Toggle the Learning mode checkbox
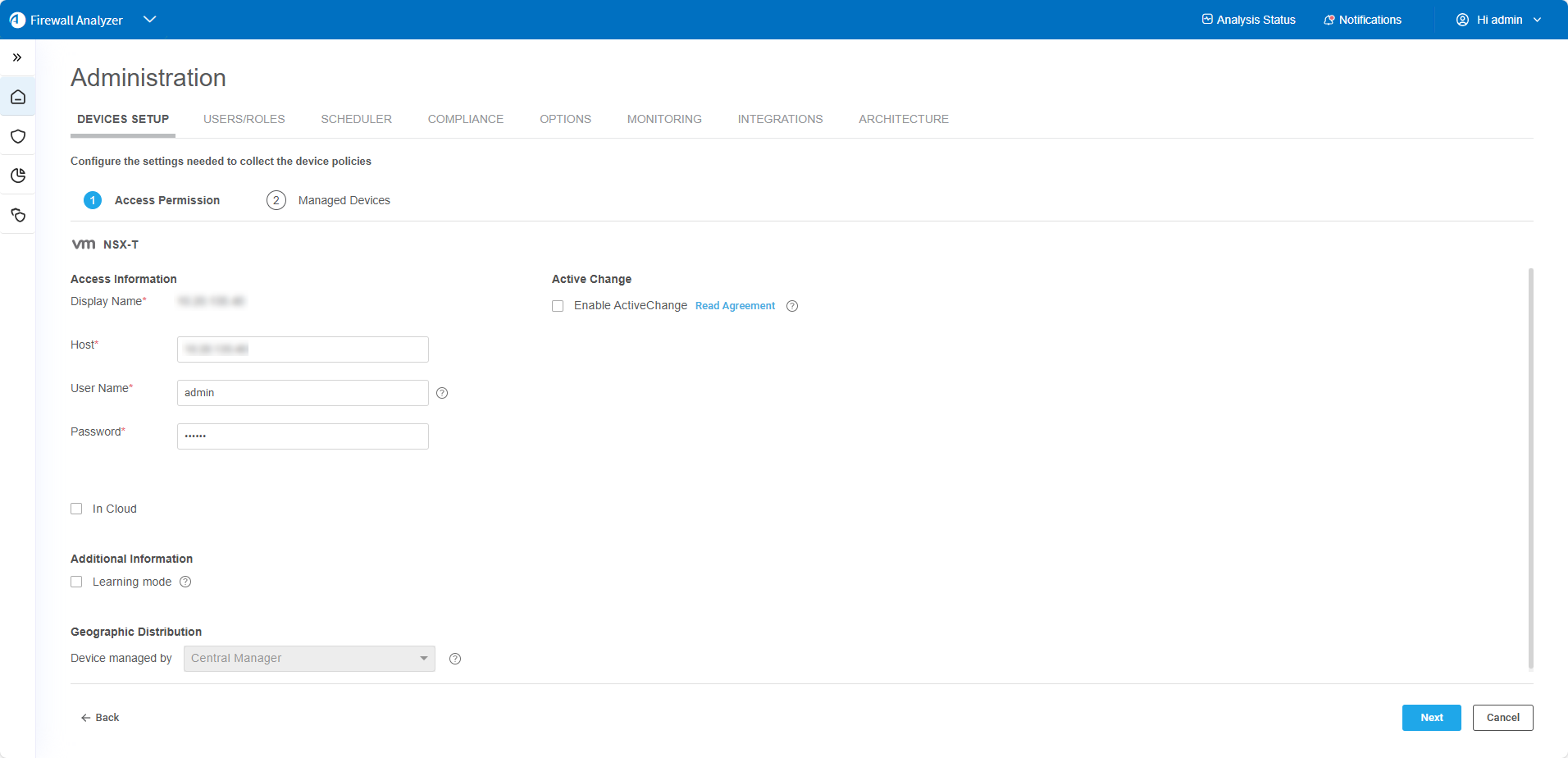Image resolution: width=1568 pixels, height=758 pixels. (x=76, y=582)
